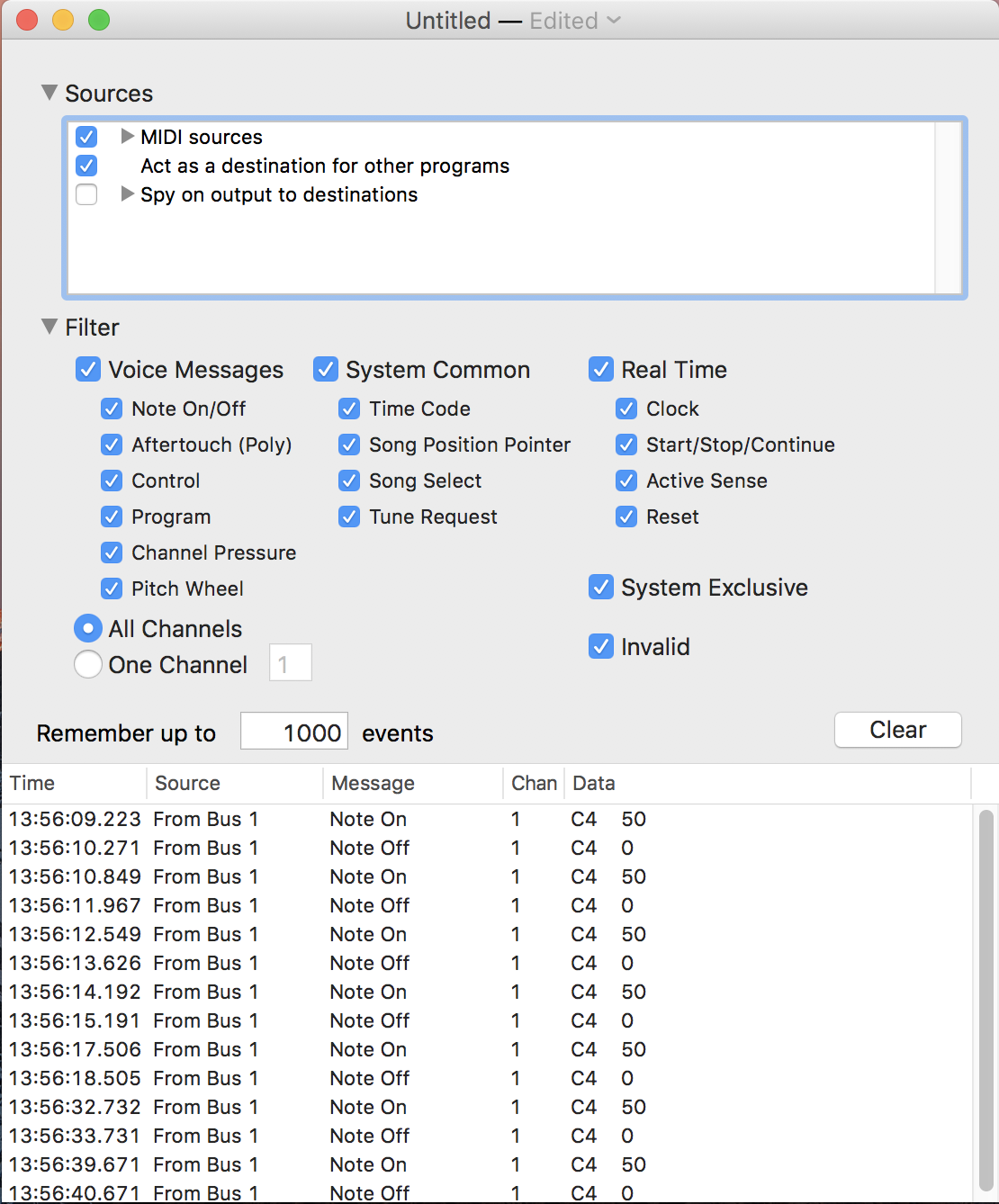Uncheck the Invalid messages checkbox
Viewport: 999px width, 1204px height.
(601, 646)
